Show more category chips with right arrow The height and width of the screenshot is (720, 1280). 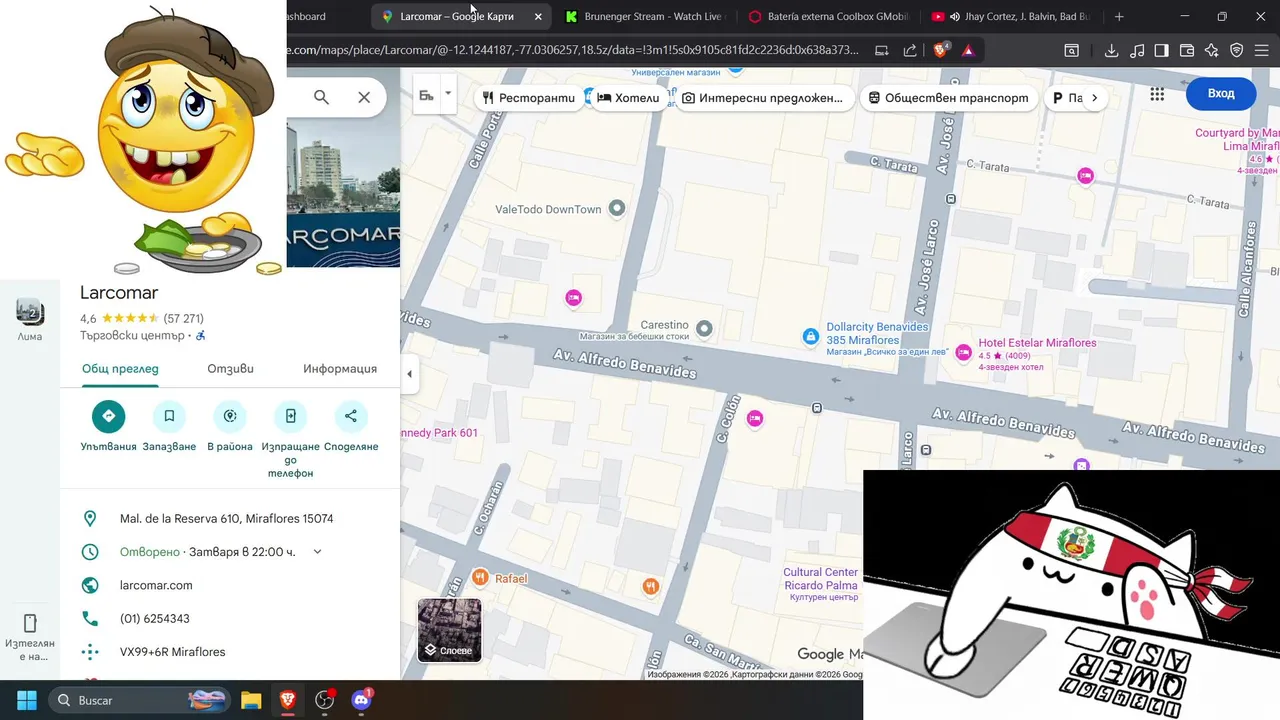[x=1094, y=98]
